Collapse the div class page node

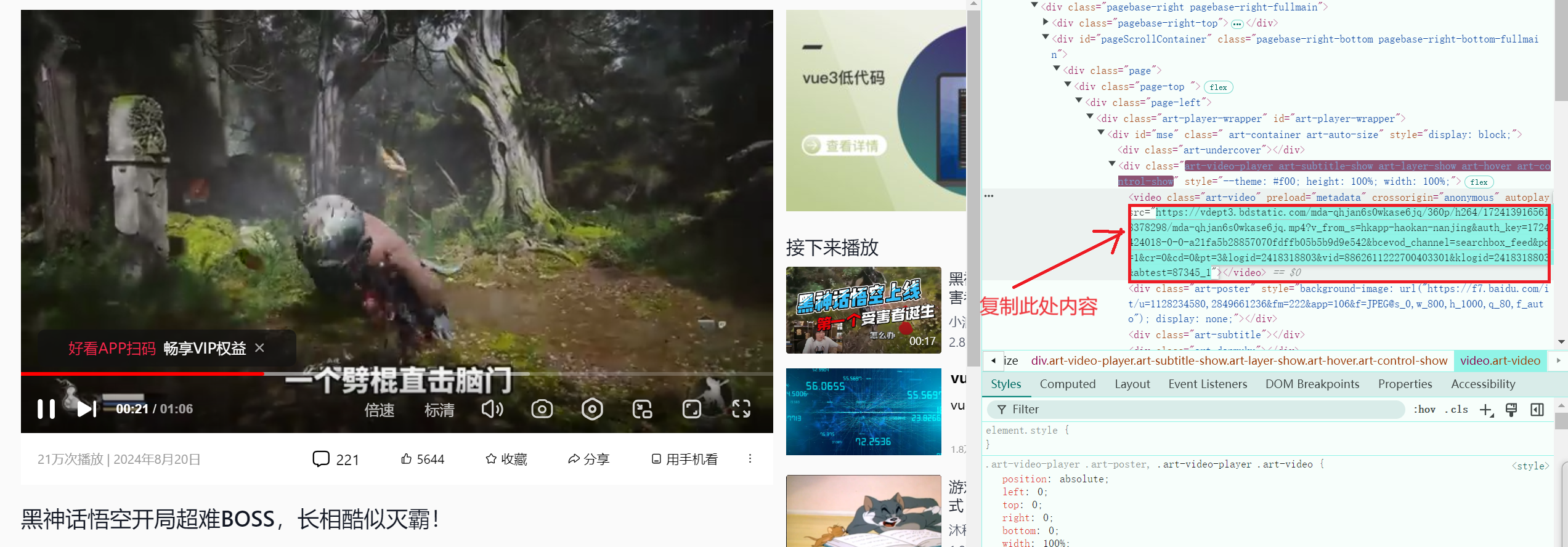point(1057,69)
